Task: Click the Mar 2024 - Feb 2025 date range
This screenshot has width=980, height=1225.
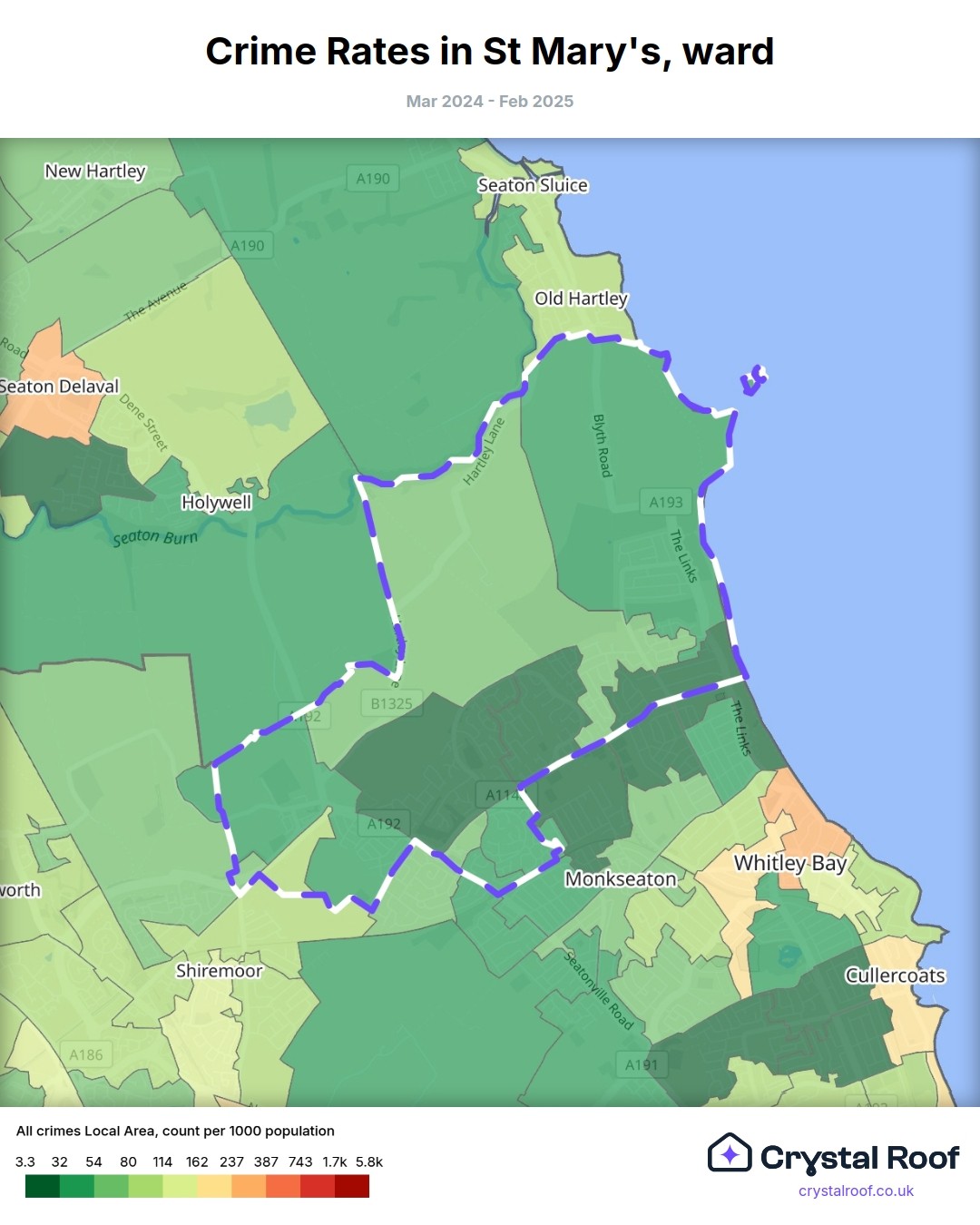Action: tap(490, 102)
